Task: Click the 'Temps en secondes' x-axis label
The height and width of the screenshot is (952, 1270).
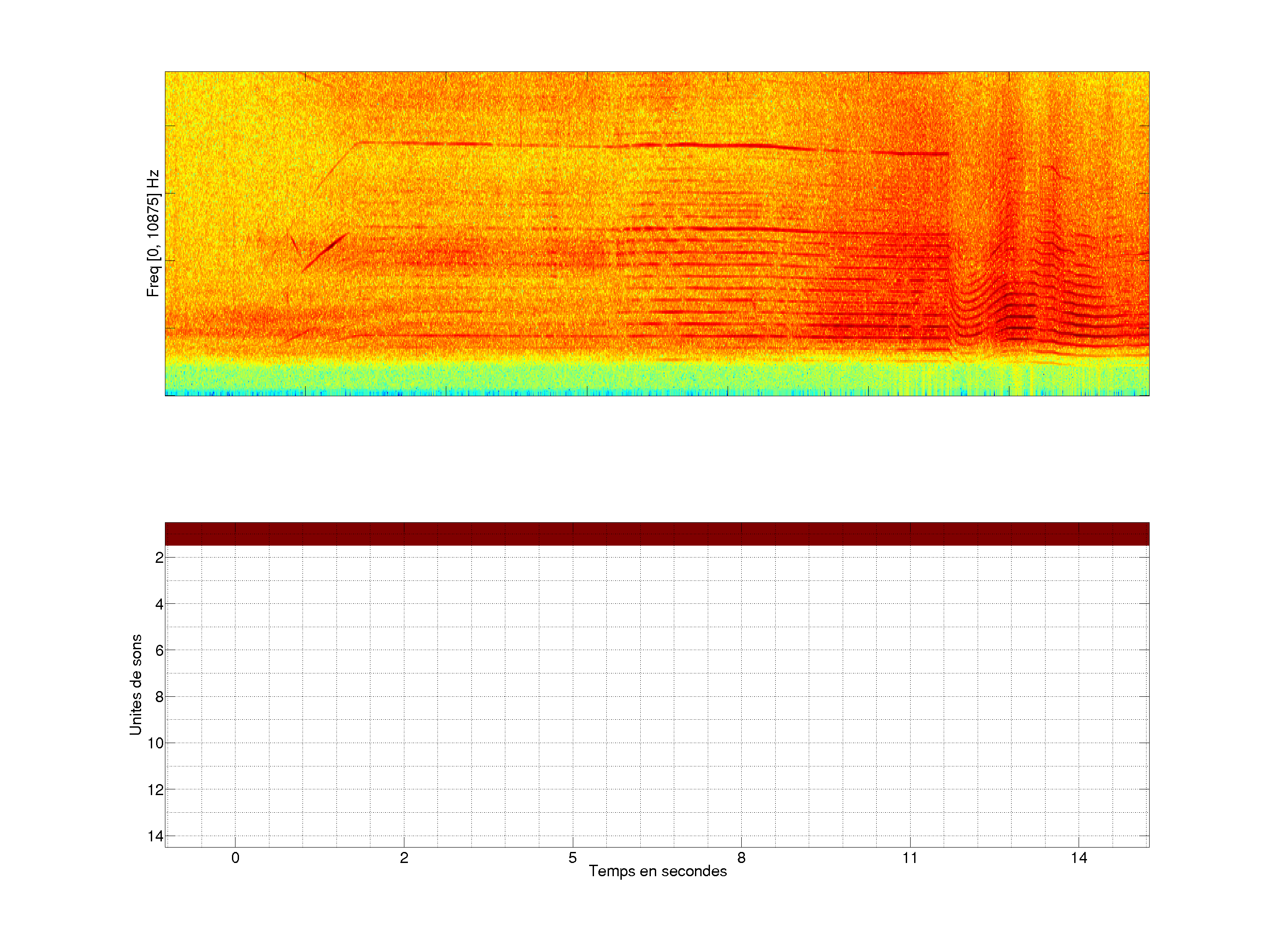Action: tap(657, 871)
